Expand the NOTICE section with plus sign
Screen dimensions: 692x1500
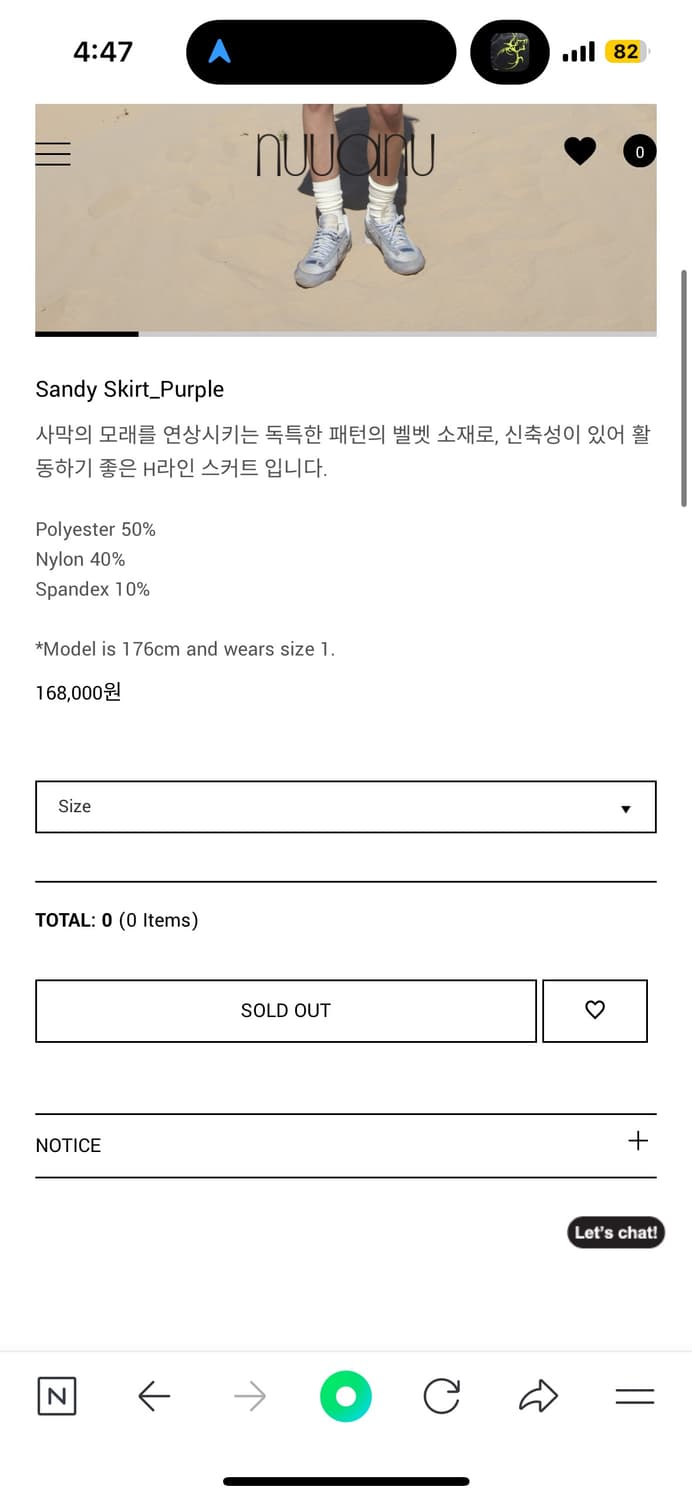click(637, 1140)
